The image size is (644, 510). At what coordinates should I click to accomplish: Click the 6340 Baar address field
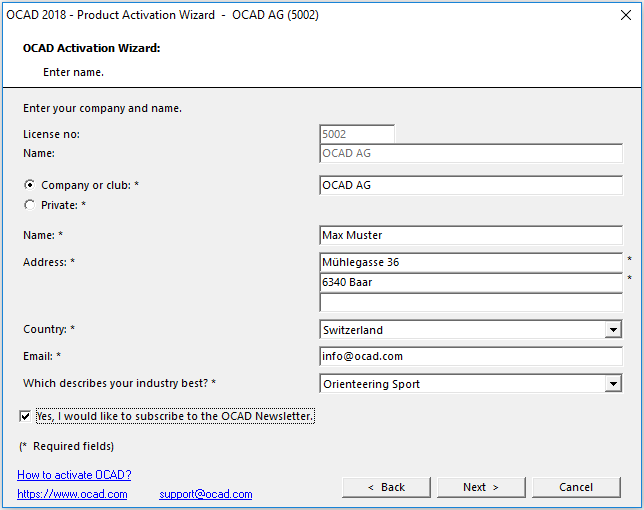(471, 283)
